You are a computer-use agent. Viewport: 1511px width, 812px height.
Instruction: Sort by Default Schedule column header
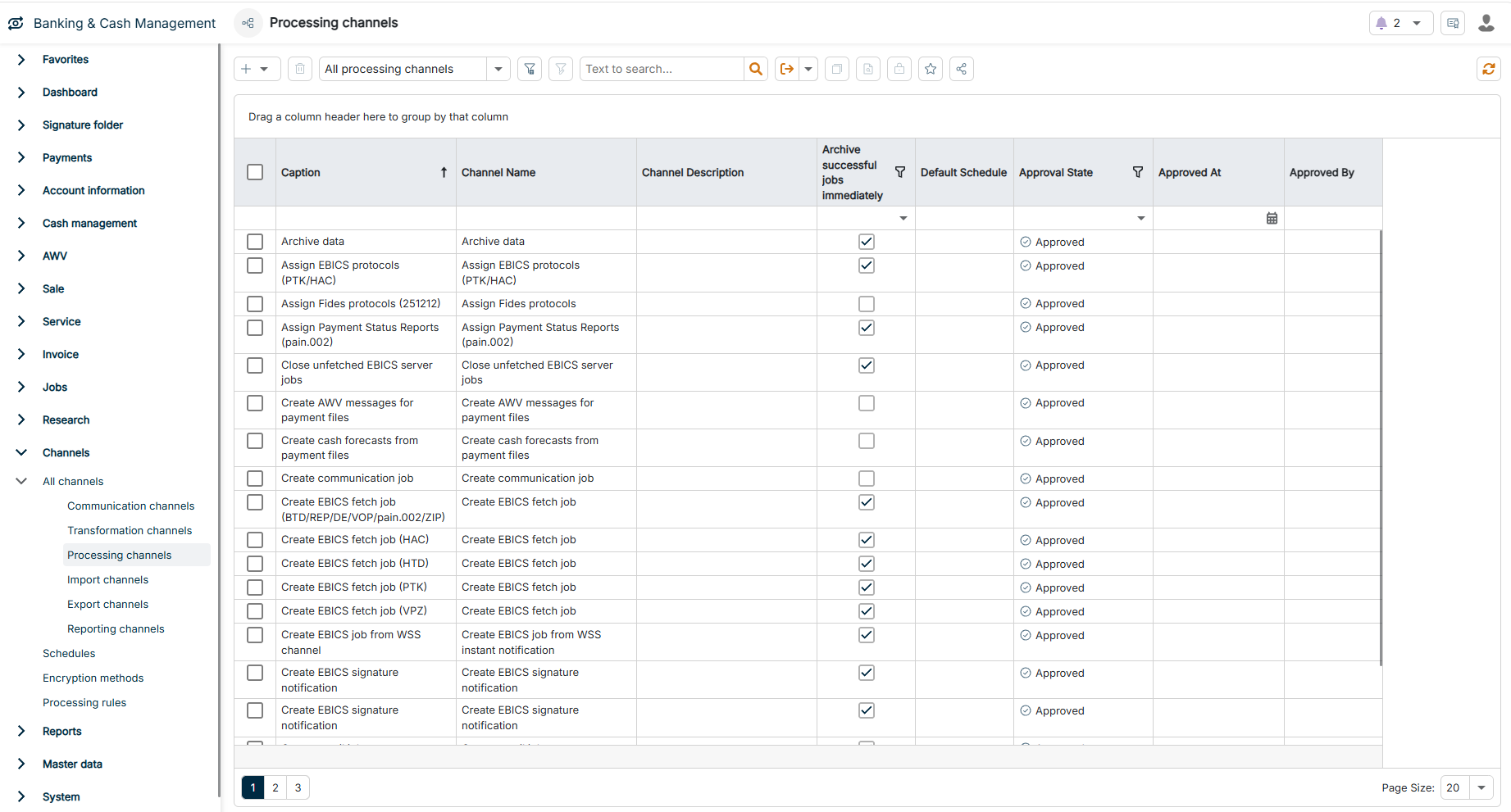click(x=963, y=172)
